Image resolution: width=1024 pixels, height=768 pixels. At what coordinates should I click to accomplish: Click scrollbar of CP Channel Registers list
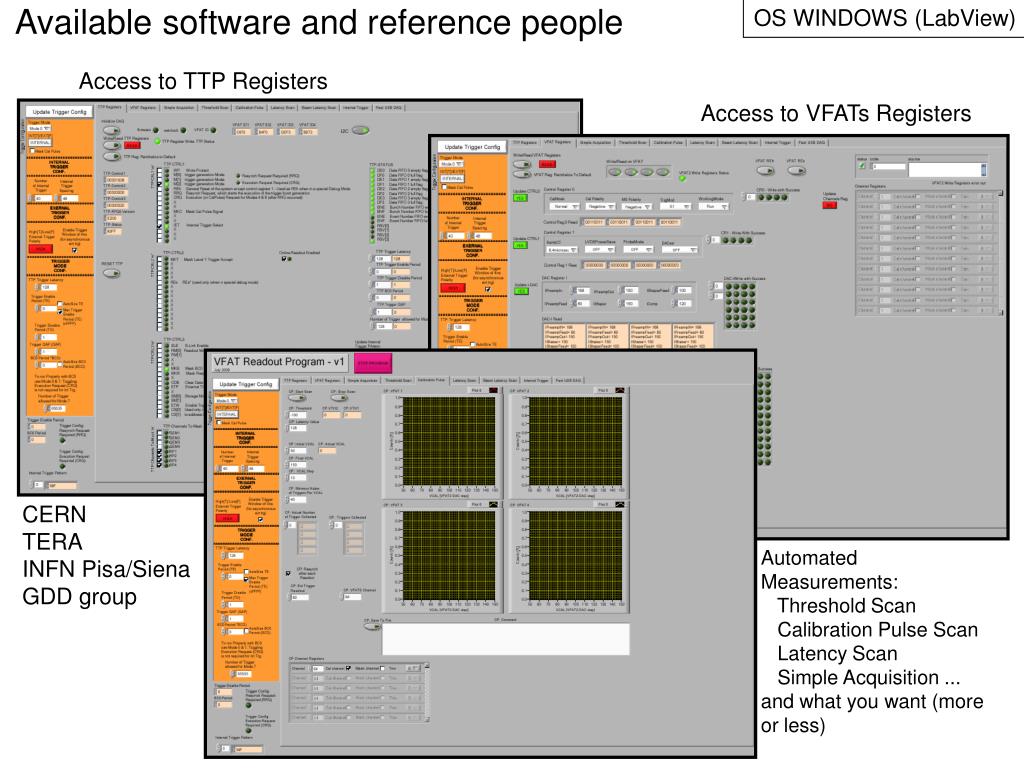coord(427,692)
